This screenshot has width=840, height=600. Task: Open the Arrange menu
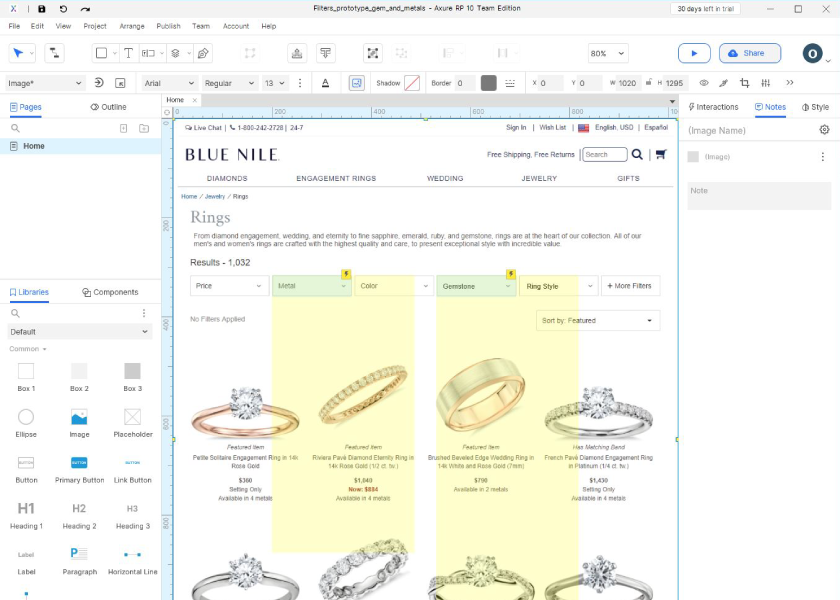coord(132,26)
